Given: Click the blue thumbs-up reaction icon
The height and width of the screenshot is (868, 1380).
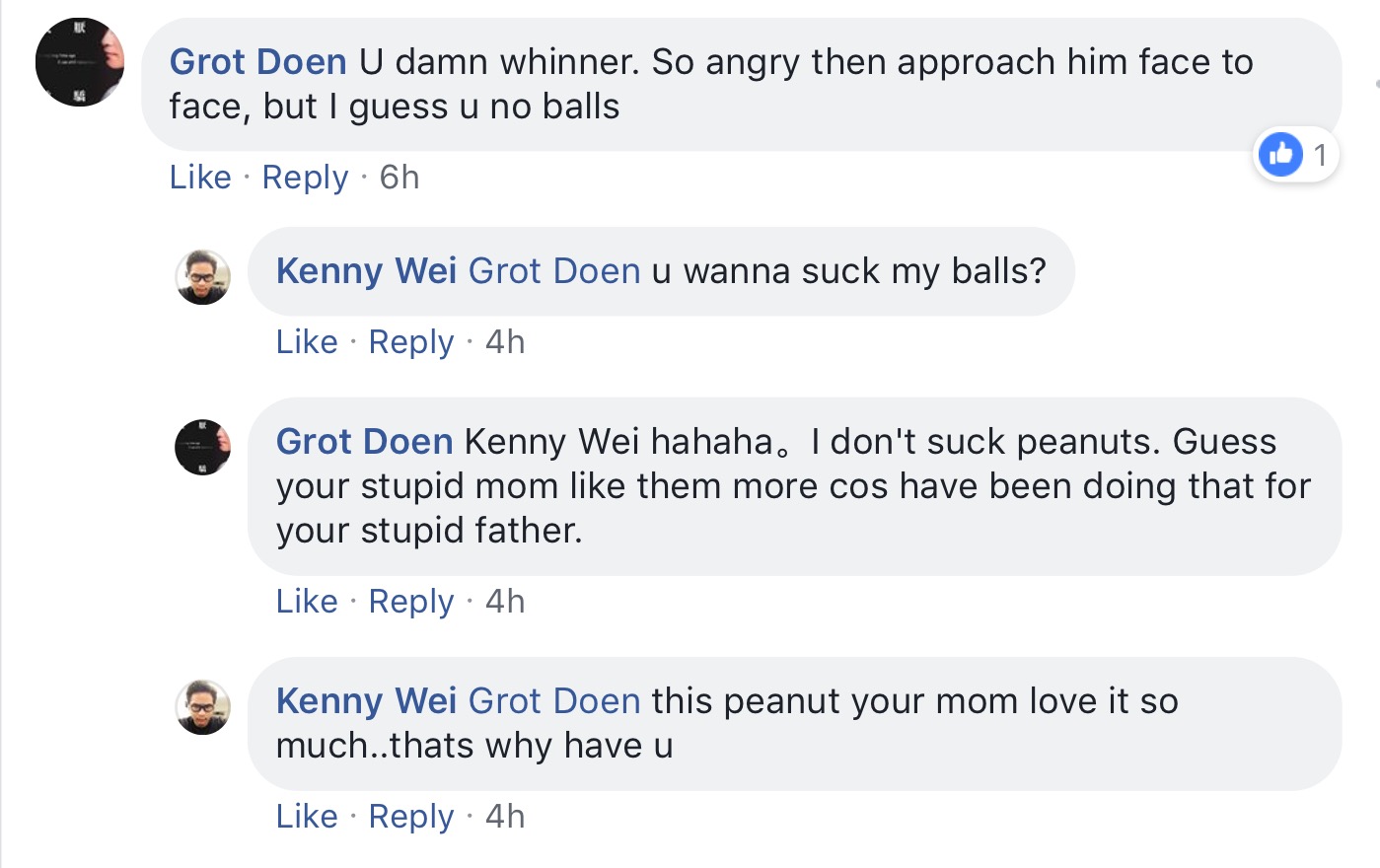Looking at the screenshot, I should [1280, 155].
